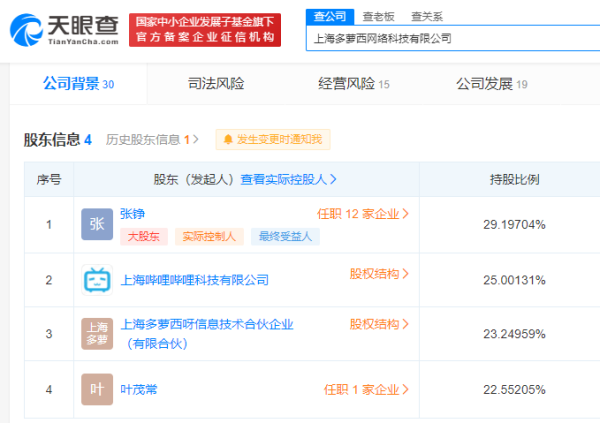Image resolution: width=600 pixels, height=423 pixels.
Task: Select the 查公司 search tab
Action: (330, 16)
